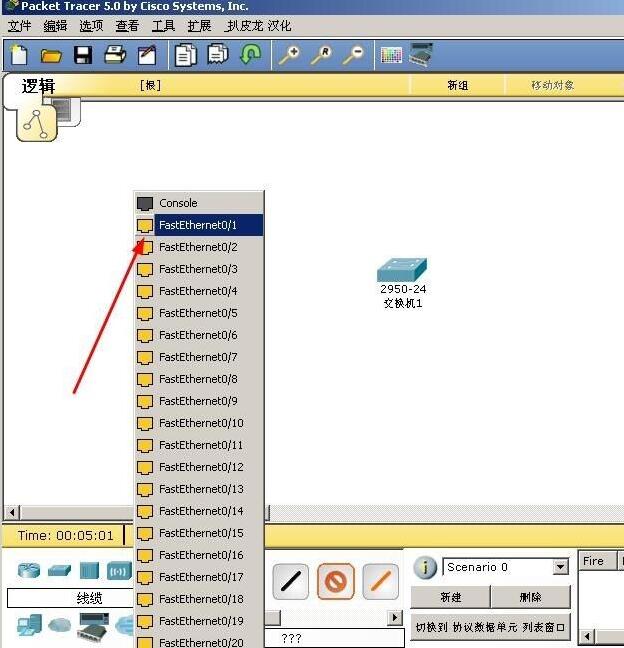Viewport: 624px width, 648px height.
Task: Click the green Undo arrow icon
Action: (x=250, y=55)
